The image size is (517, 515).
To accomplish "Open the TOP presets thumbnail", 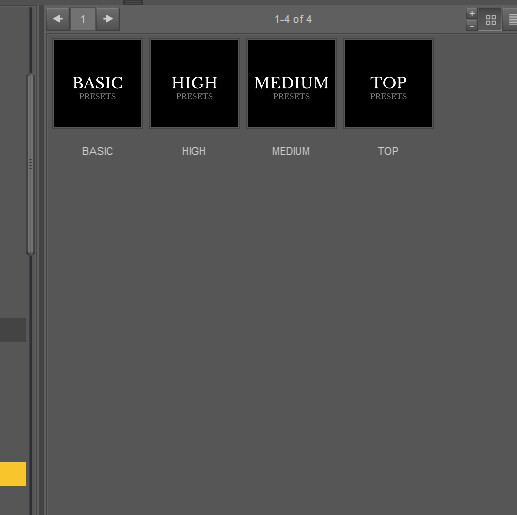I will (388, 83).
